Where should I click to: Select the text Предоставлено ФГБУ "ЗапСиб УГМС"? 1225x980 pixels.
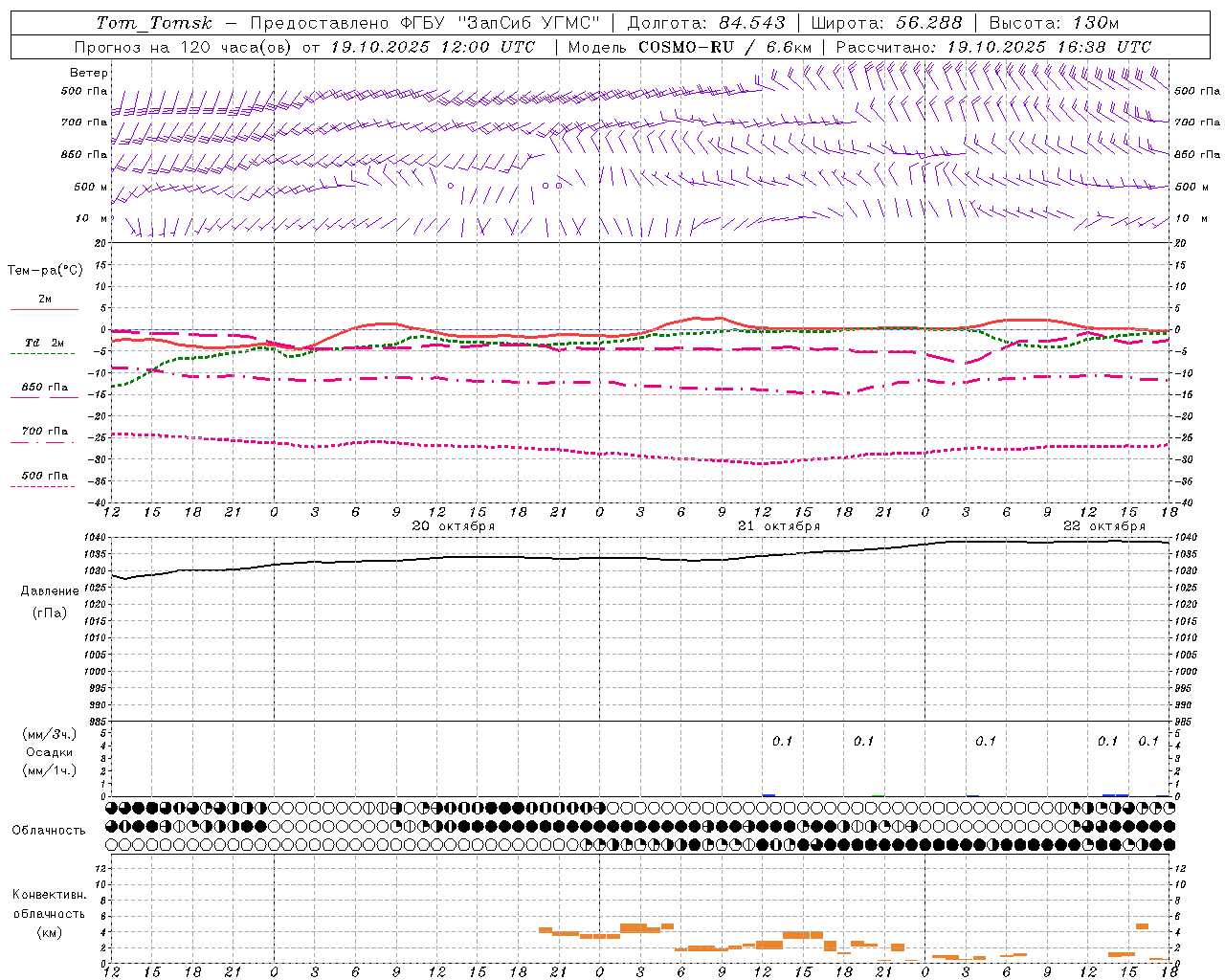(425, 23)
